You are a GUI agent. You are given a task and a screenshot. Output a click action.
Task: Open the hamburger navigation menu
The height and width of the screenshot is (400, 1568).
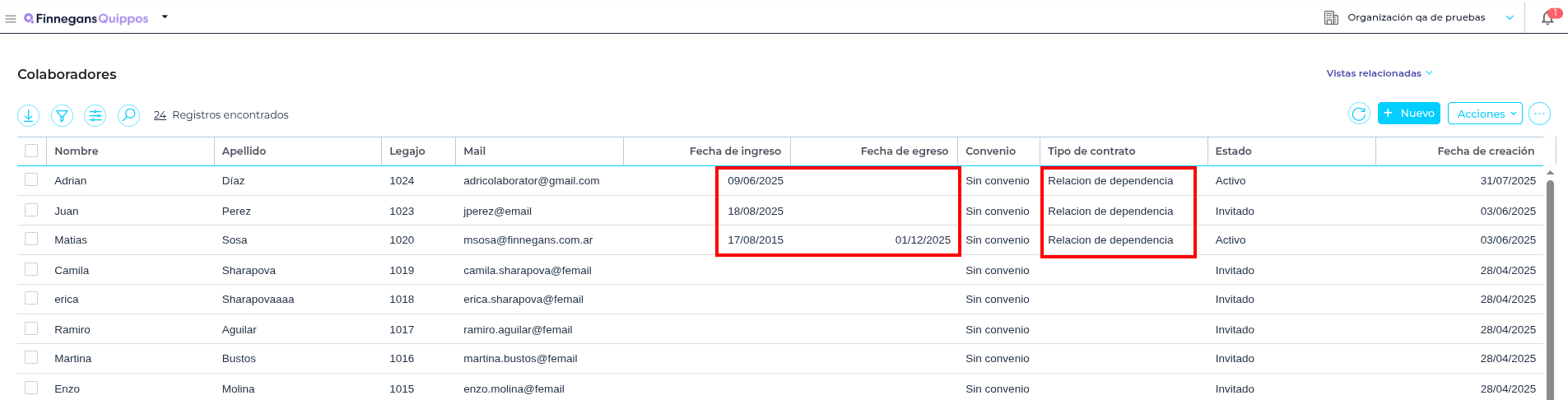pyautogui.click(x=11, y=18)
